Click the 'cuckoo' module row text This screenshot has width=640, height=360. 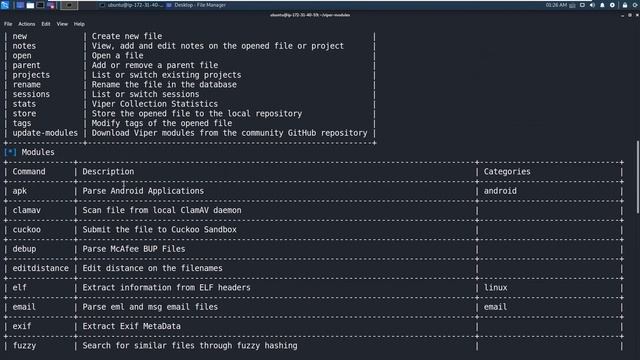pos(27,229)
